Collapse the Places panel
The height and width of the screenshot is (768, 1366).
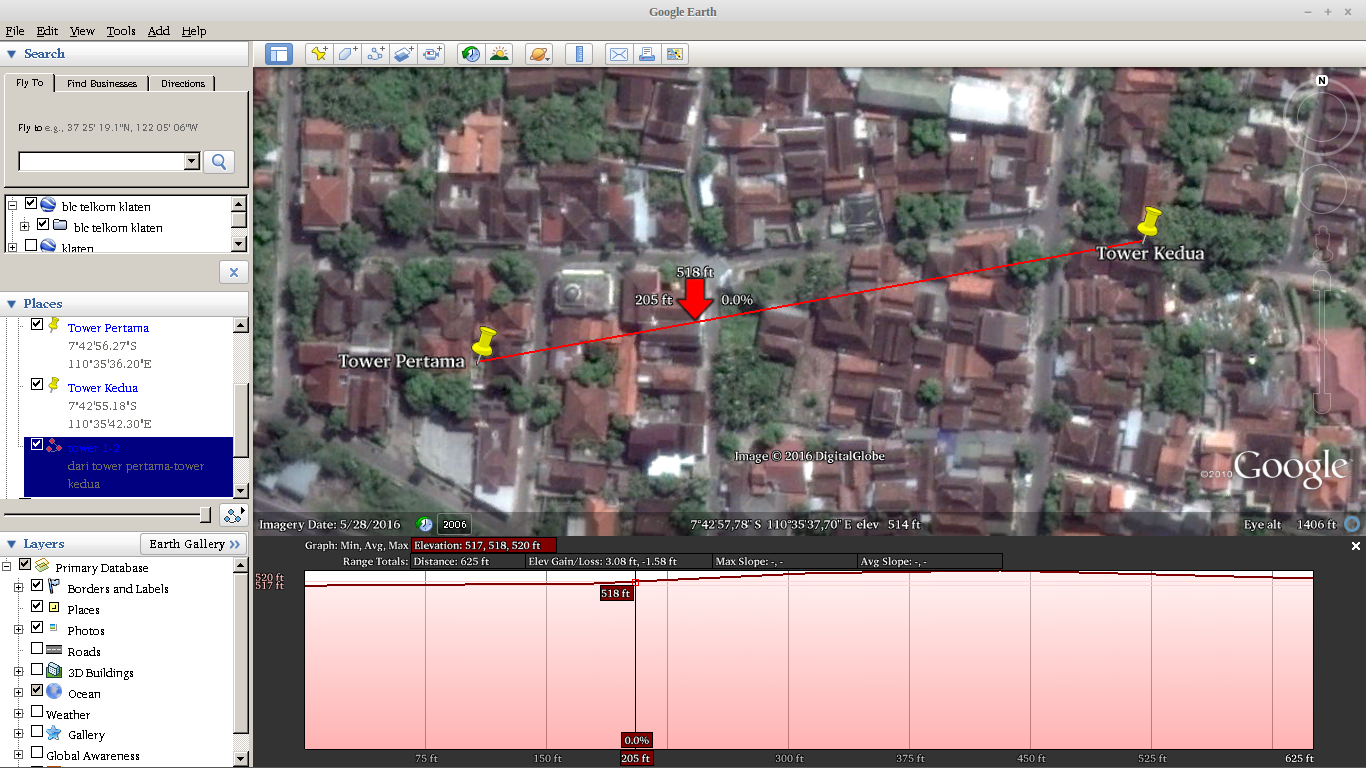pyautogui.click(x=12, y=304)
